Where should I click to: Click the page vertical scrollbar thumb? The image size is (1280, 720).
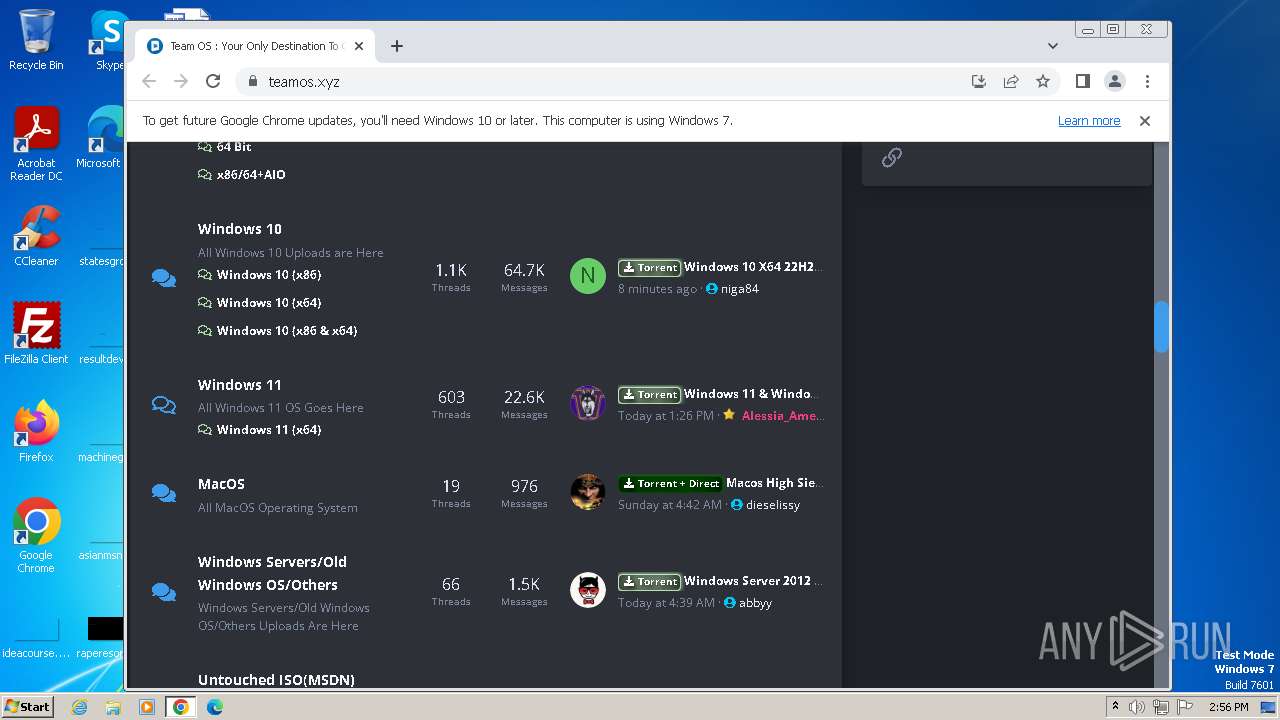click(x=1161, y=326)
